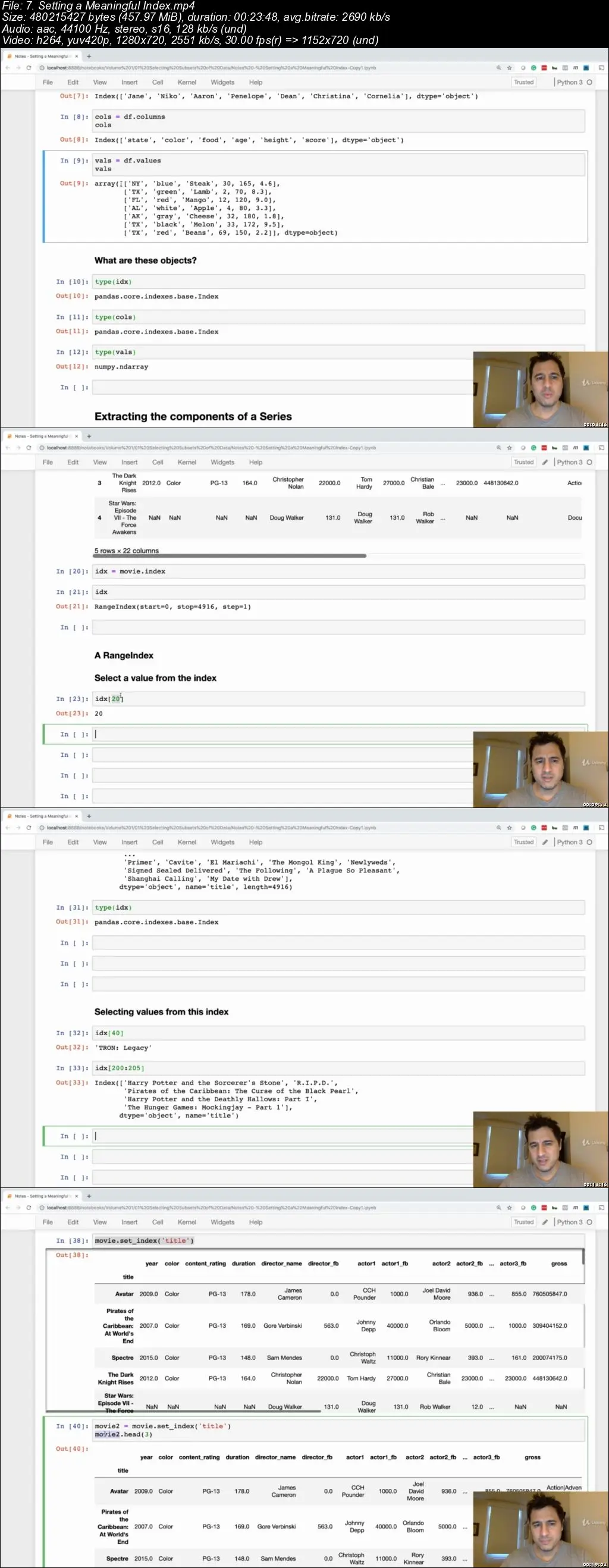
Task: Close the Notes tab in df.values frame
Action: coord(76,56)
